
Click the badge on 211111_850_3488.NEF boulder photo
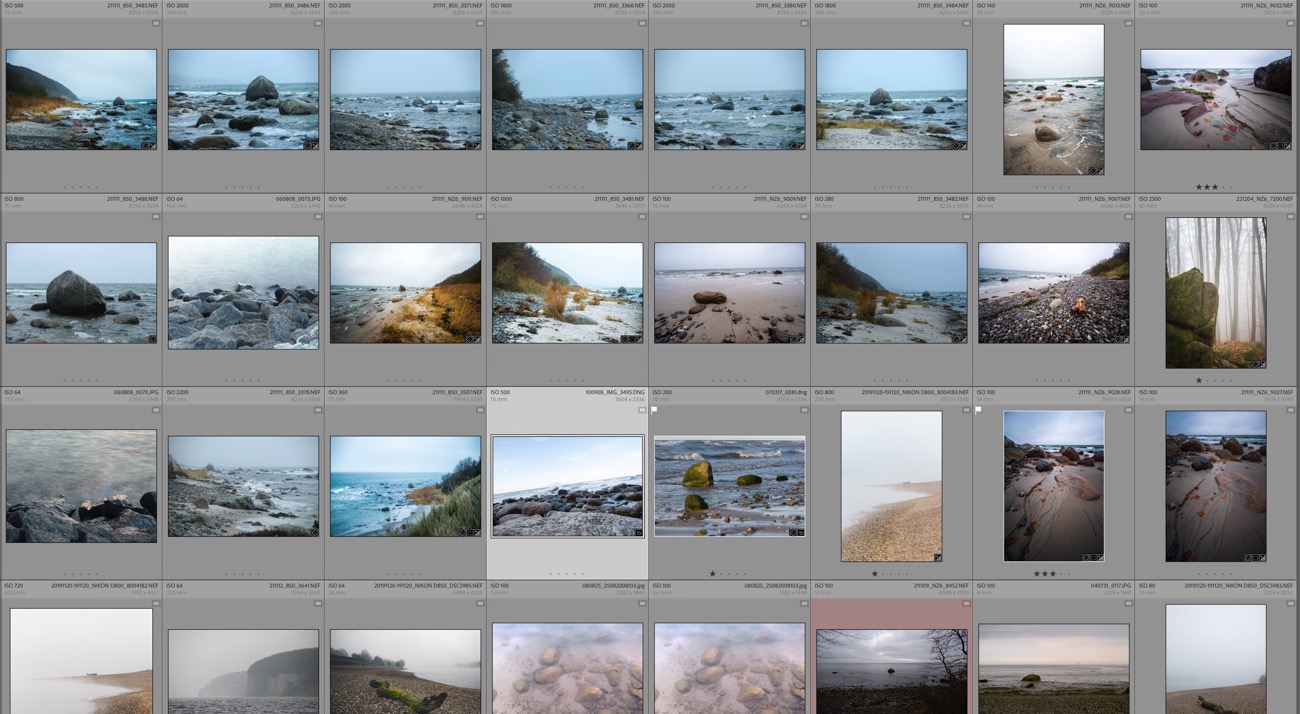tap(152, 339)
